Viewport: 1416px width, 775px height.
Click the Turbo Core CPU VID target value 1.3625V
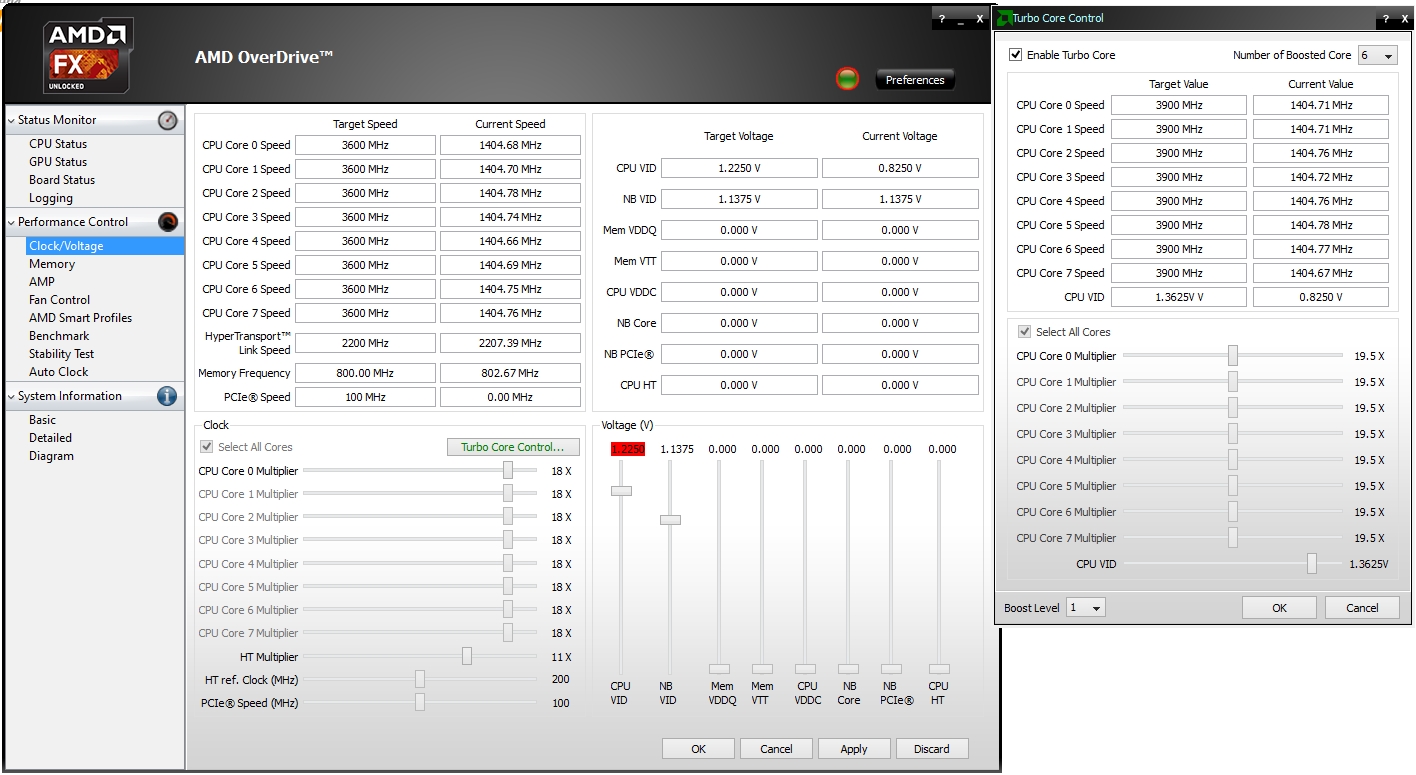coord(1179,297)
